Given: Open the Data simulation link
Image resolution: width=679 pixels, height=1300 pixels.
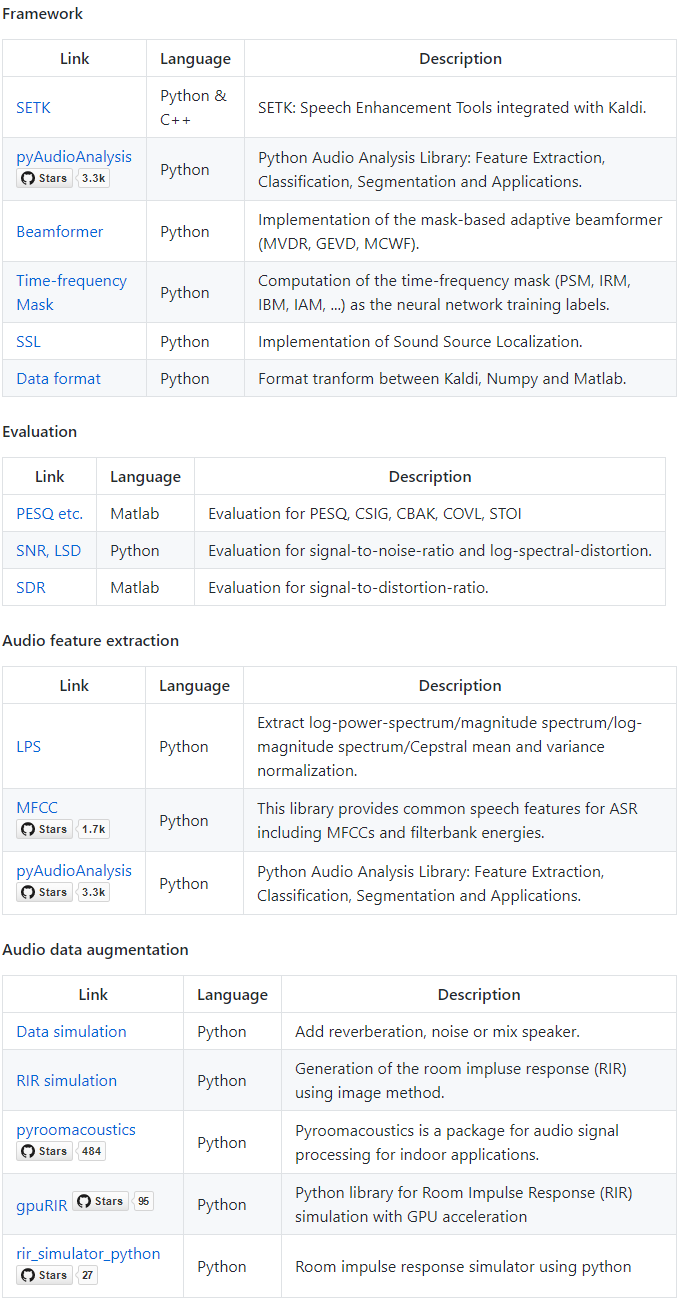Looking at the screenshot, I should click(71, 1031).
